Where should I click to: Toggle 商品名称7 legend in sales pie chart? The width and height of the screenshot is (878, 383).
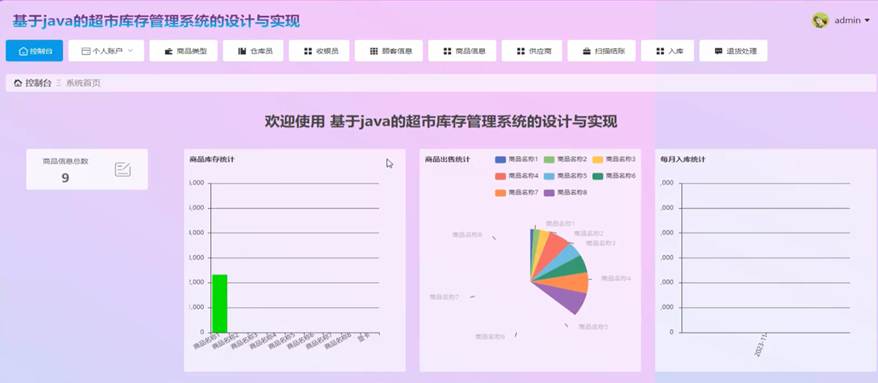[x=516, y=192]
